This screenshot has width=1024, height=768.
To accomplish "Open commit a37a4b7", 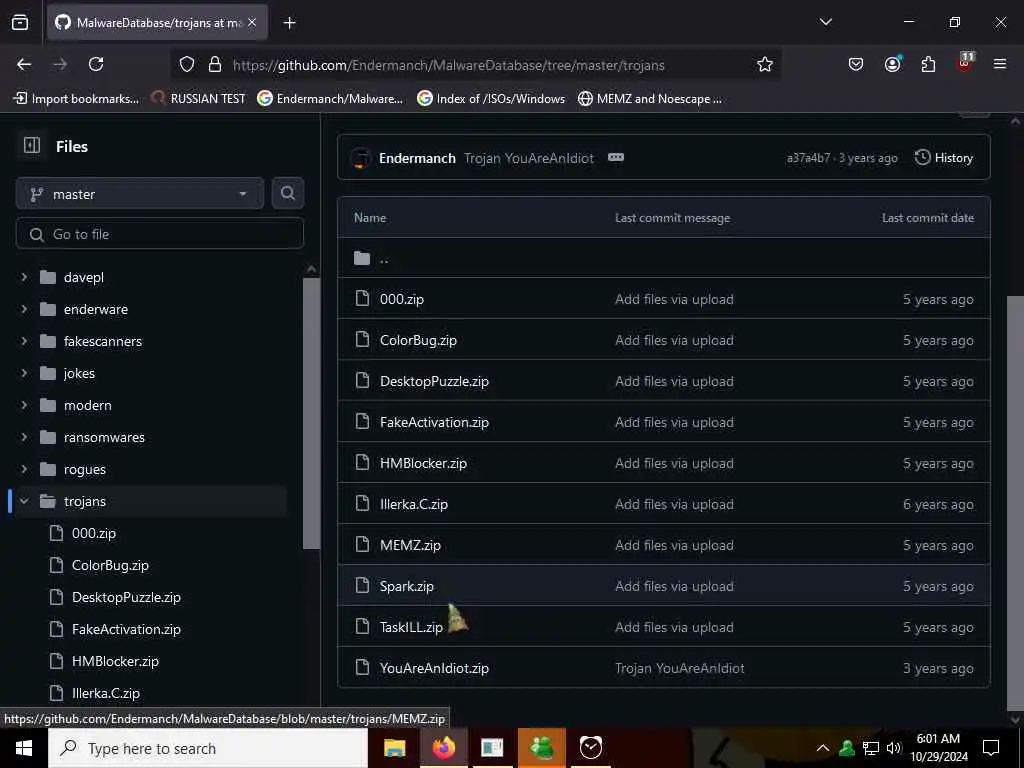I will click(x=808, y=158).
